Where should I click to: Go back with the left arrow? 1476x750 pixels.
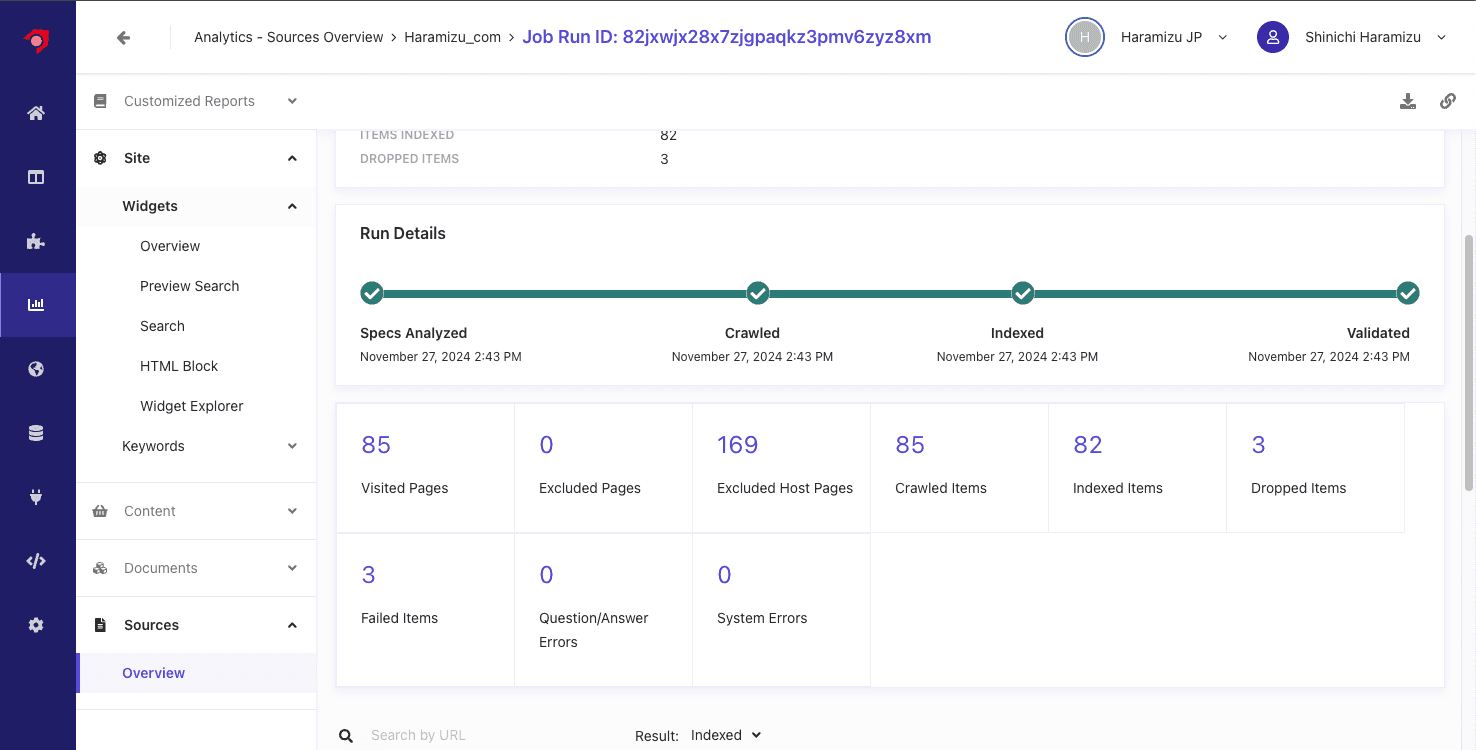click(x=123, y=37)
